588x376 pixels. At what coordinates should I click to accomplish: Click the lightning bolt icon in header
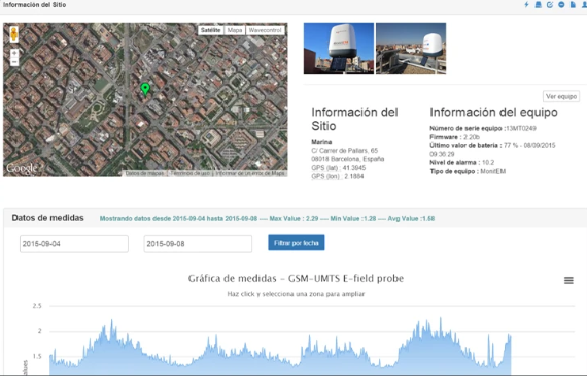pyautogui.click(x=526, y=4)
